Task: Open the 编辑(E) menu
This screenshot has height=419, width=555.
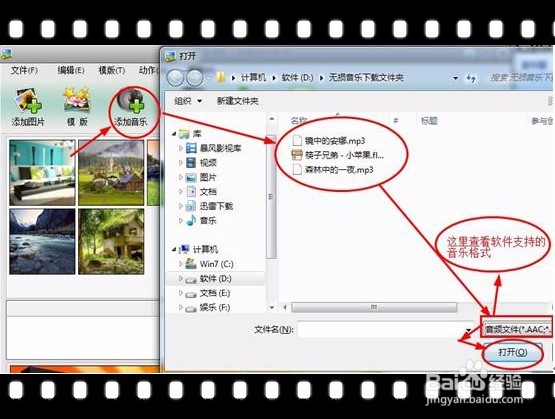Action: coord(71,70)
